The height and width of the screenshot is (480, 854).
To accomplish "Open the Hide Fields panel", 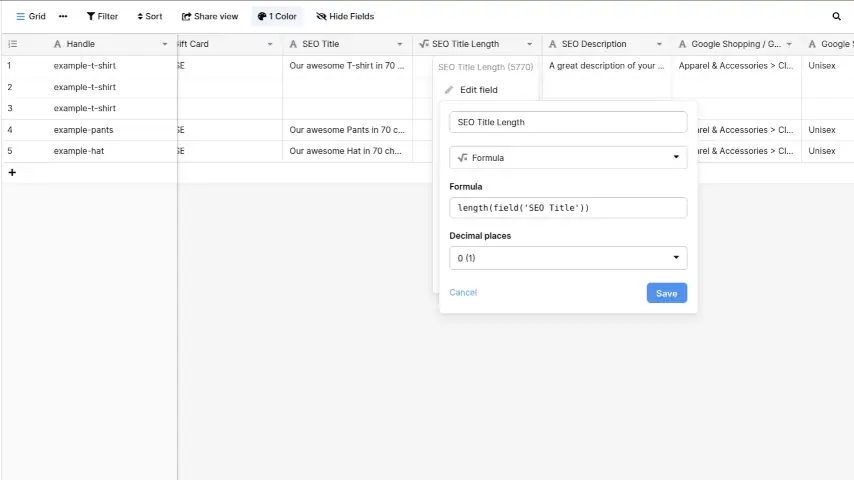I will 345,16.
